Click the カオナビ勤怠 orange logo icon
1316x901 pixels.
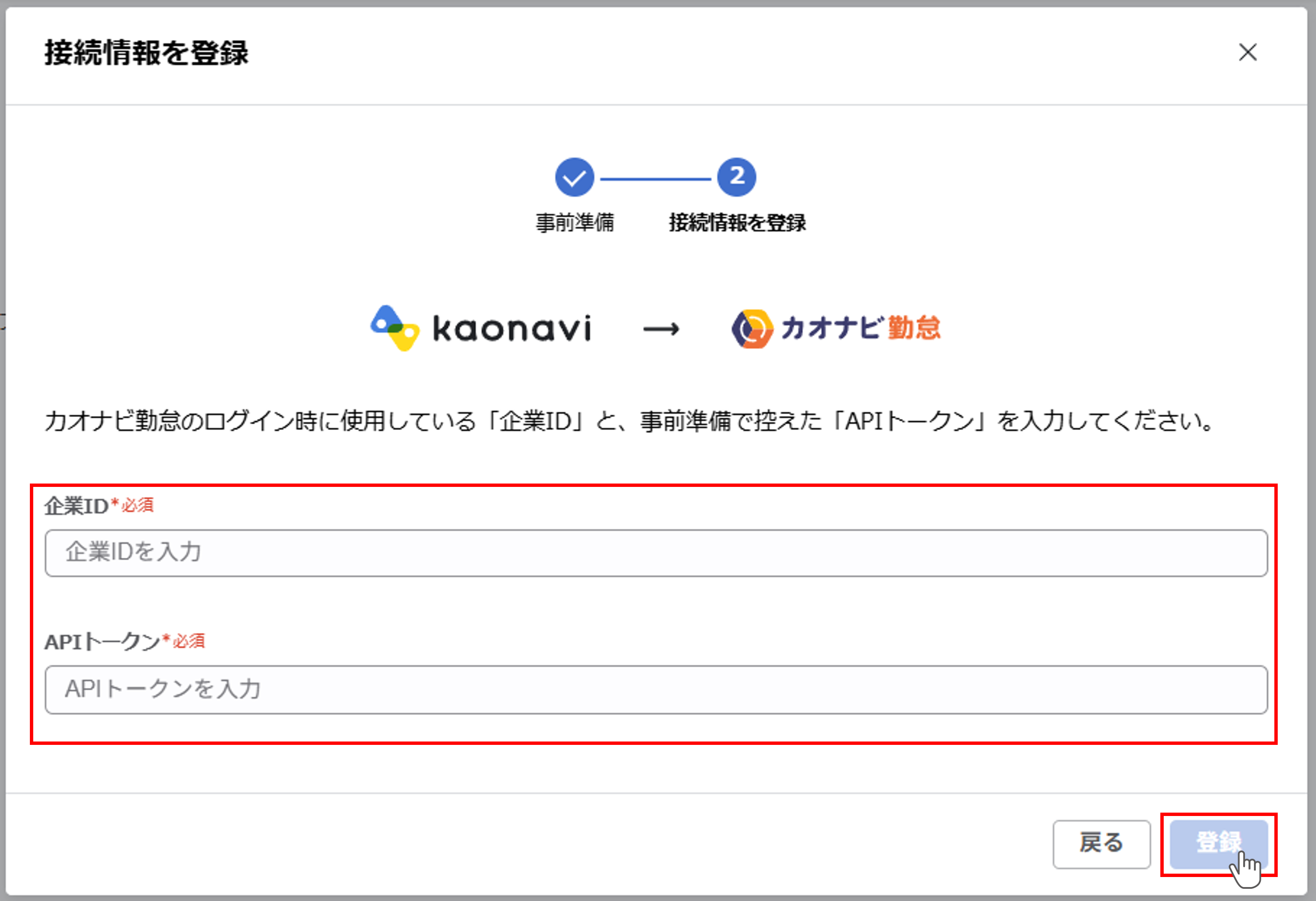[x=752, y=329]
